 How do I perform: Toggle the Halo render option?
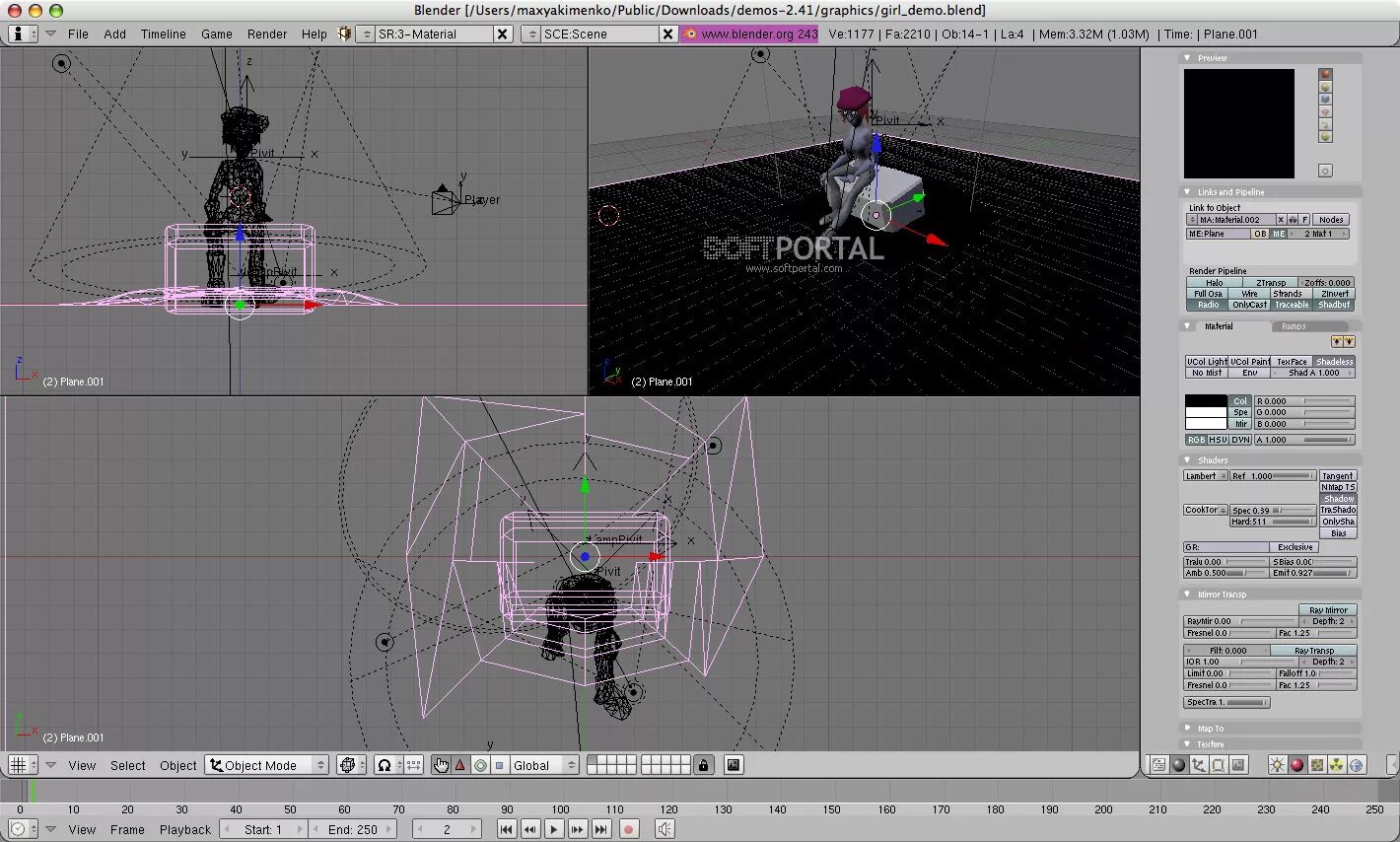[1214, 283]
